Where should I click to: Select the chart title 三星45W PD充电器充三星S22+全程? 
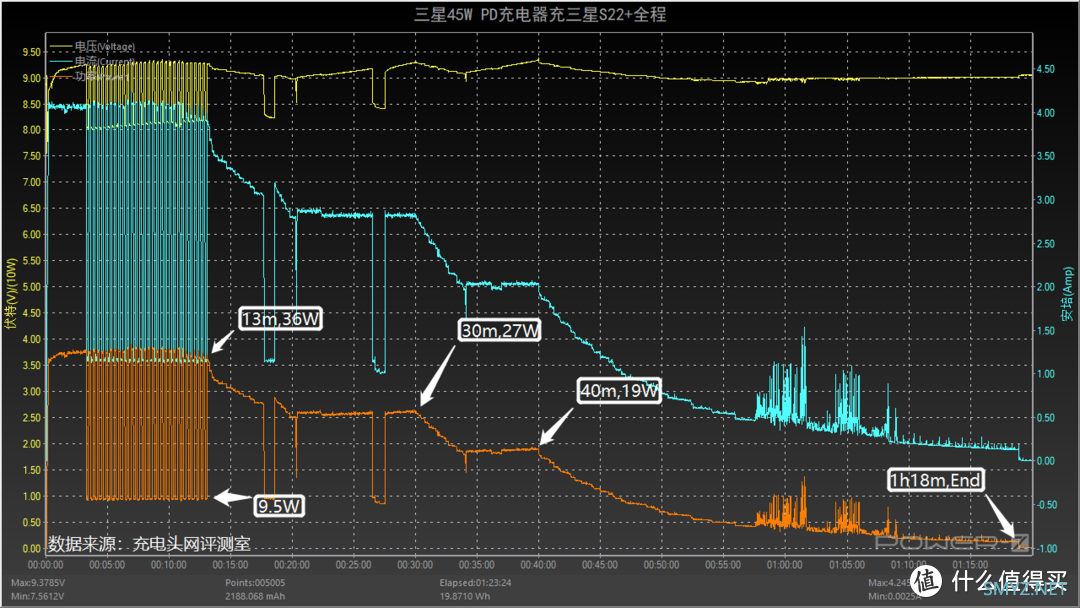(x=540, y=14)
